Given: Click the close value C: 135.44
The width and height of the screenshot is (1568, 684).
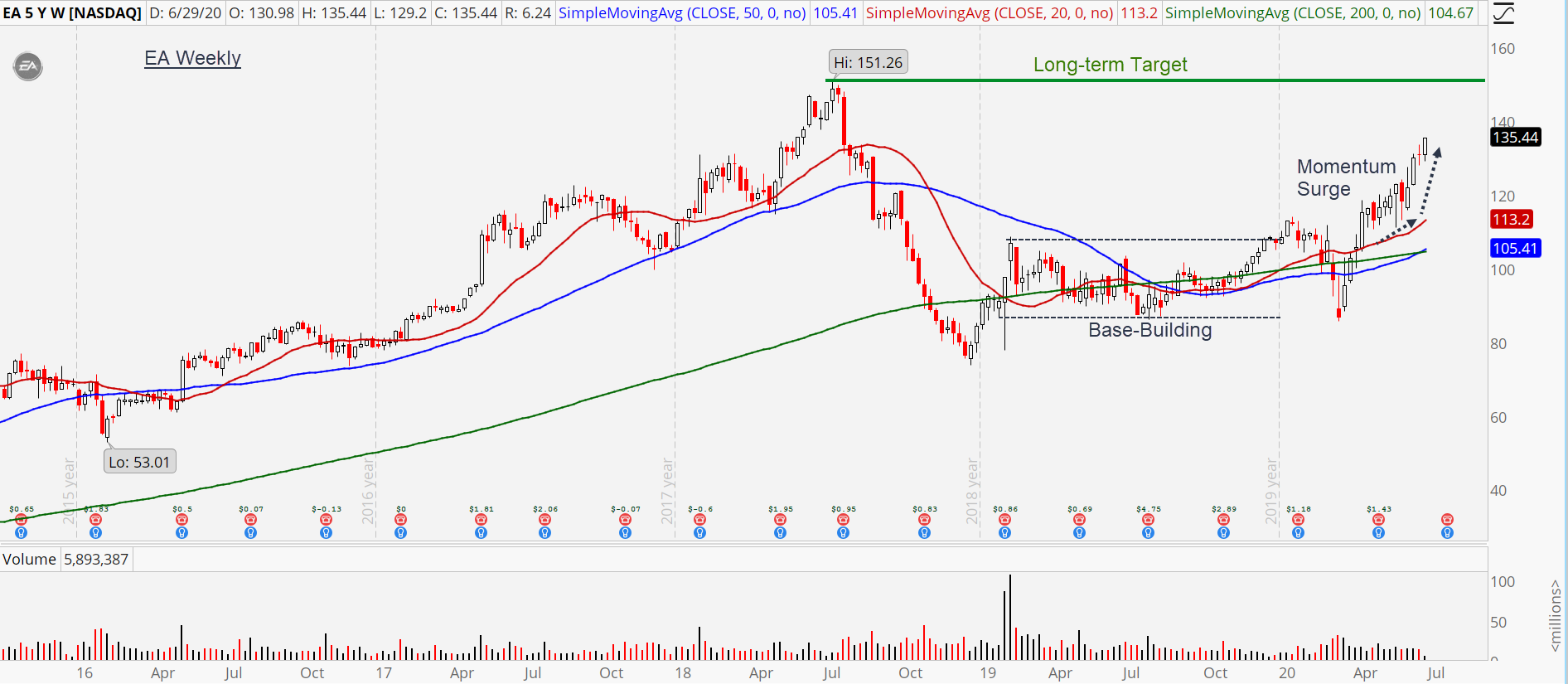Looking at the screenshot, I should click(467, 13).
